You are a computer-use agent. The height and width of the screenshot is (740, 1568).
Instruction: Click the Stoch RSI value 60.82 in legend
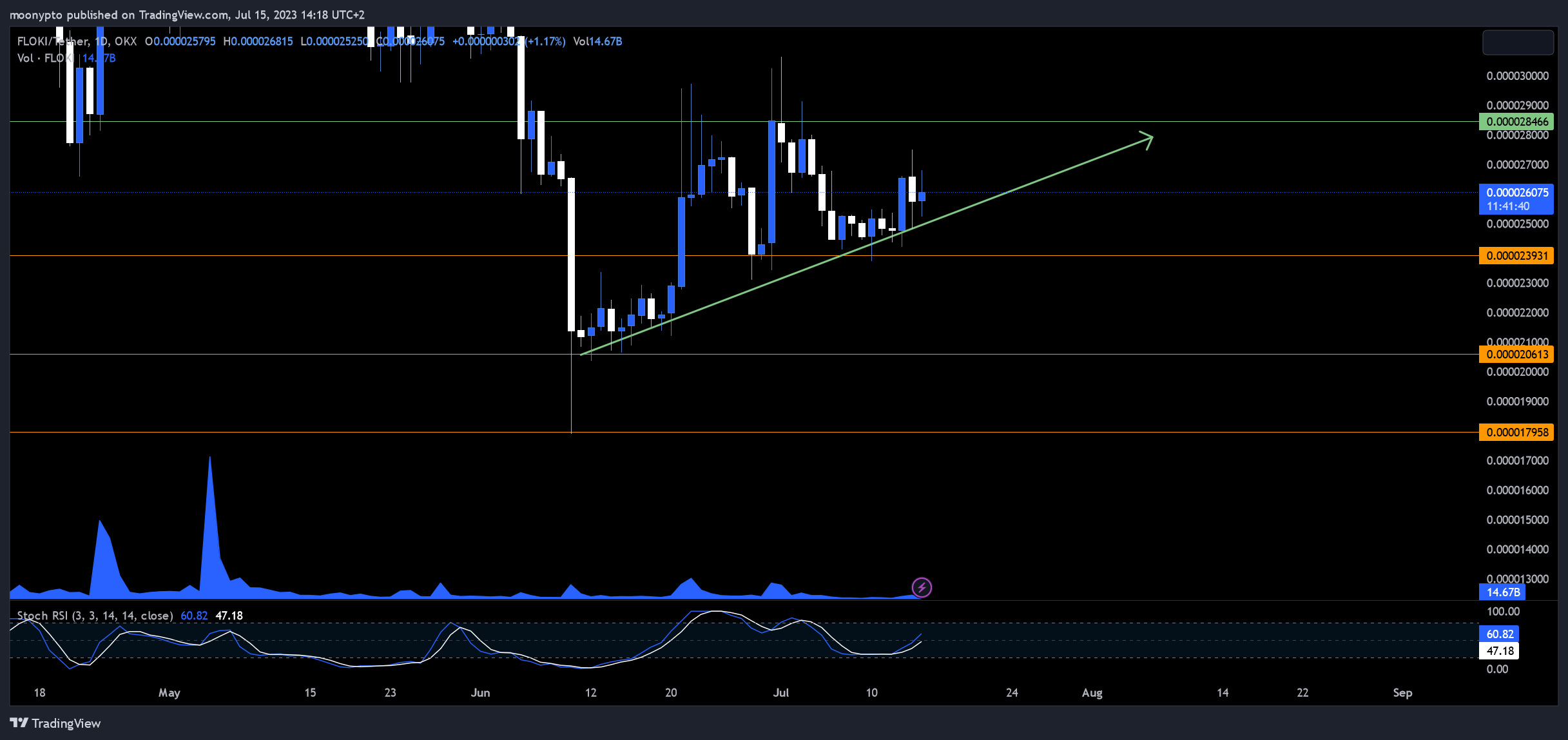(194, 616)
